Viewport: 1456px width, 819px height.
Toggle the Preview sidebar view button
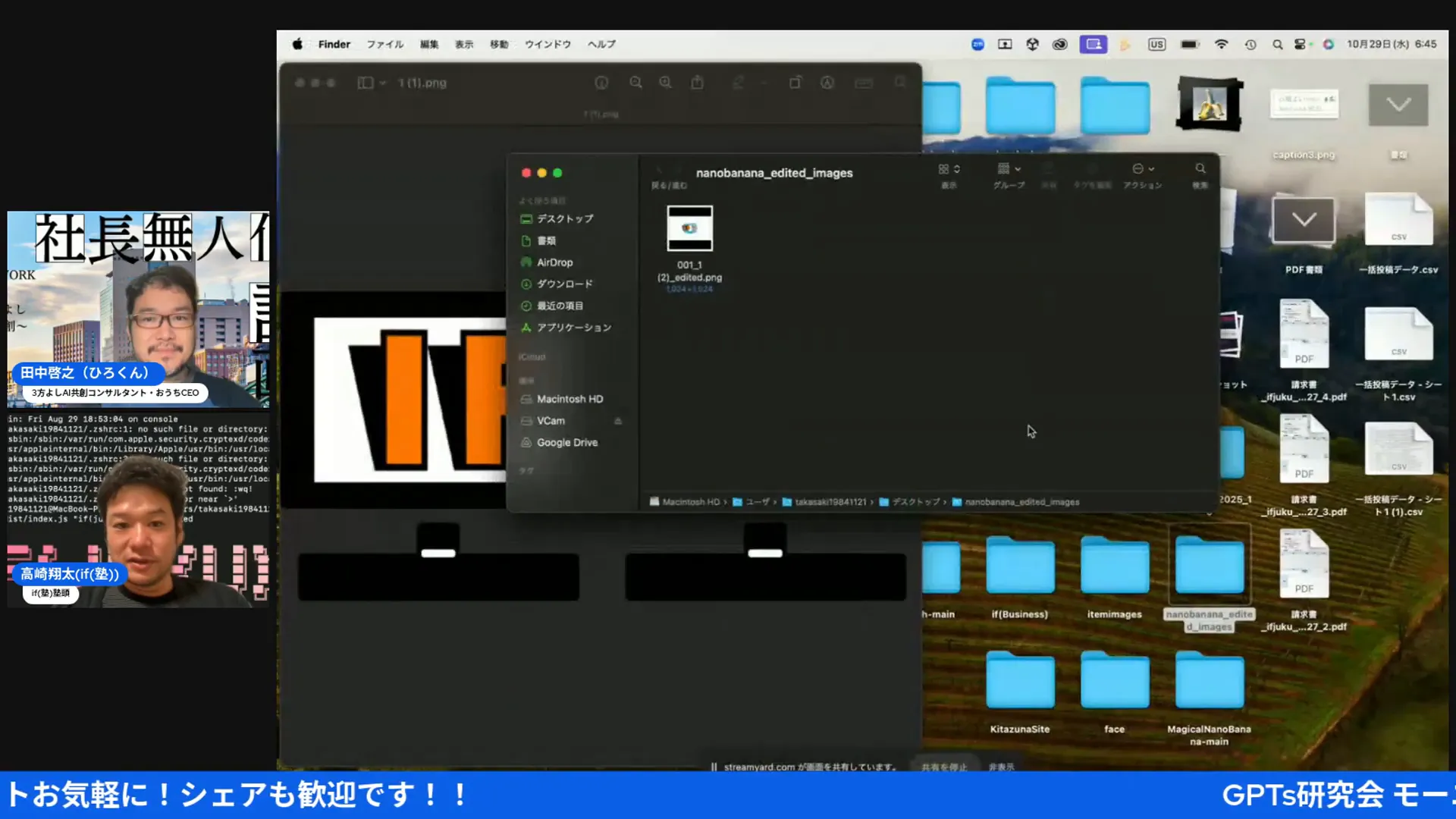366,83
